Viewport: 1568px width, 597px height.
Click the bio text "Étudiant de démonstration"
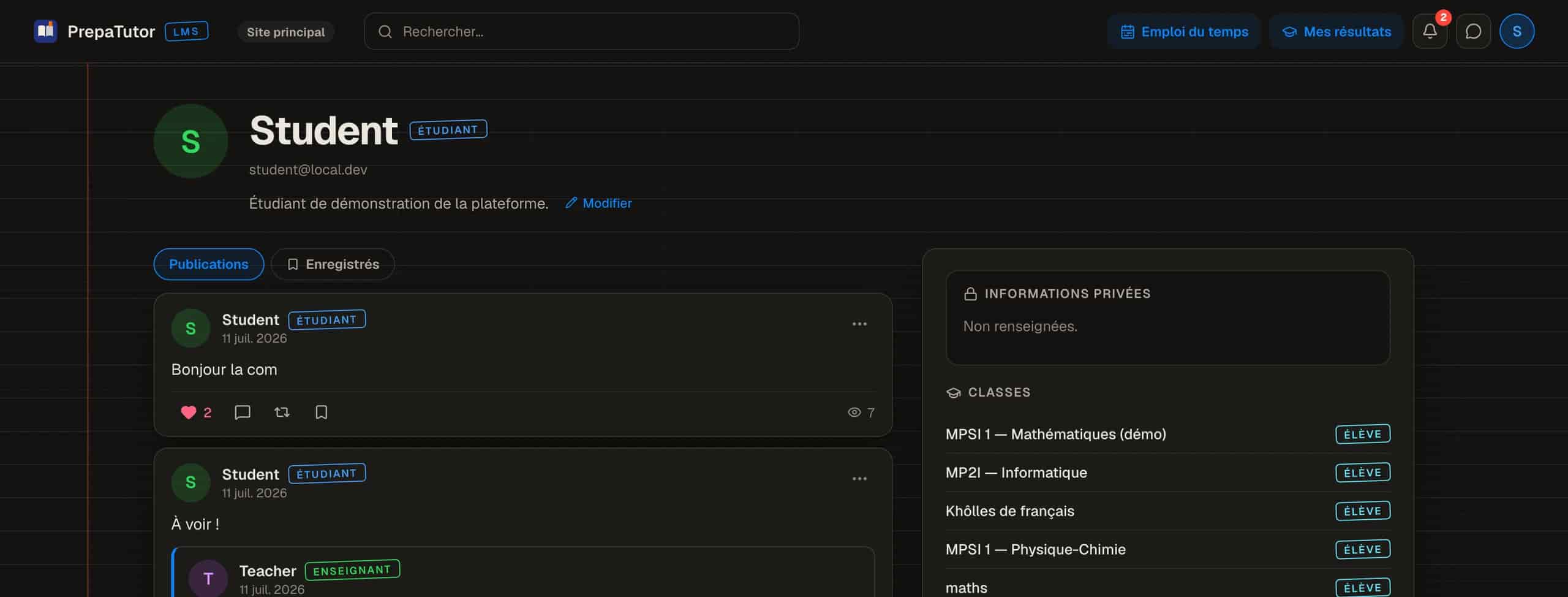[x=399, y=203]
